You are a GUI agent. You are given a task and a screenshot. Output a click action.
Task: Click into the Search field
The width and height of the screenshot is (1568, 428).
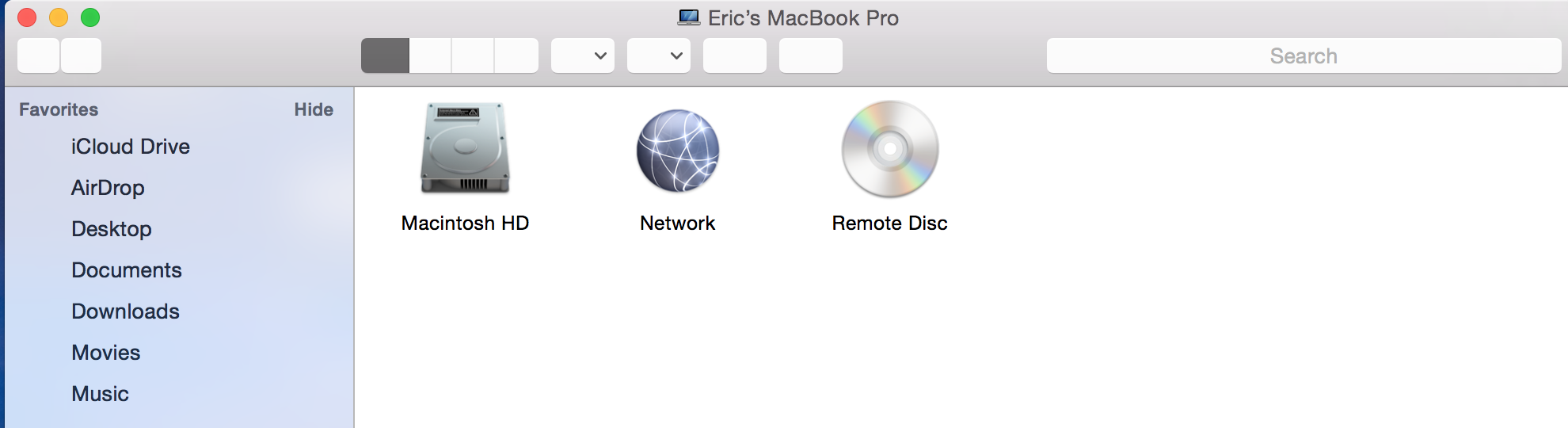click(x=1303, y=55)
